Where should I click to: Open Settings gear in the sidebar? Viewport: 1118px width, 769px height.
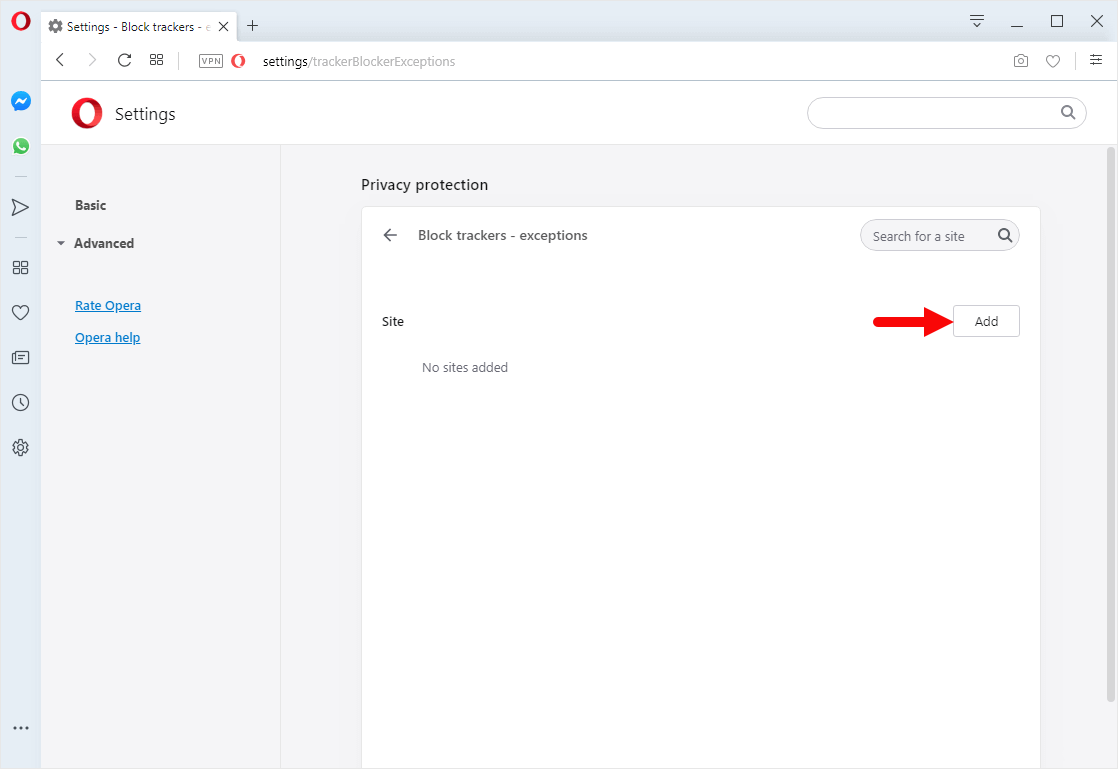[x=21, y=448]
